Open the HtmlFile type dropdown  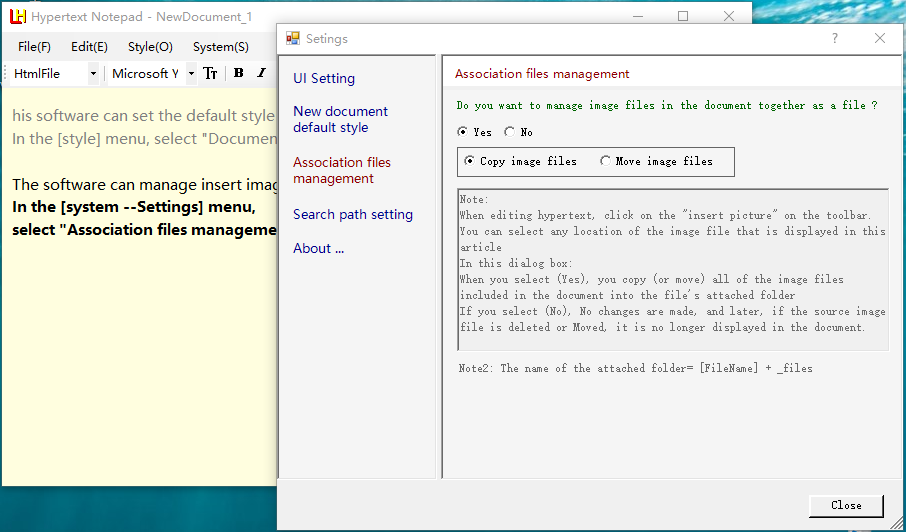tap(93, 74)
